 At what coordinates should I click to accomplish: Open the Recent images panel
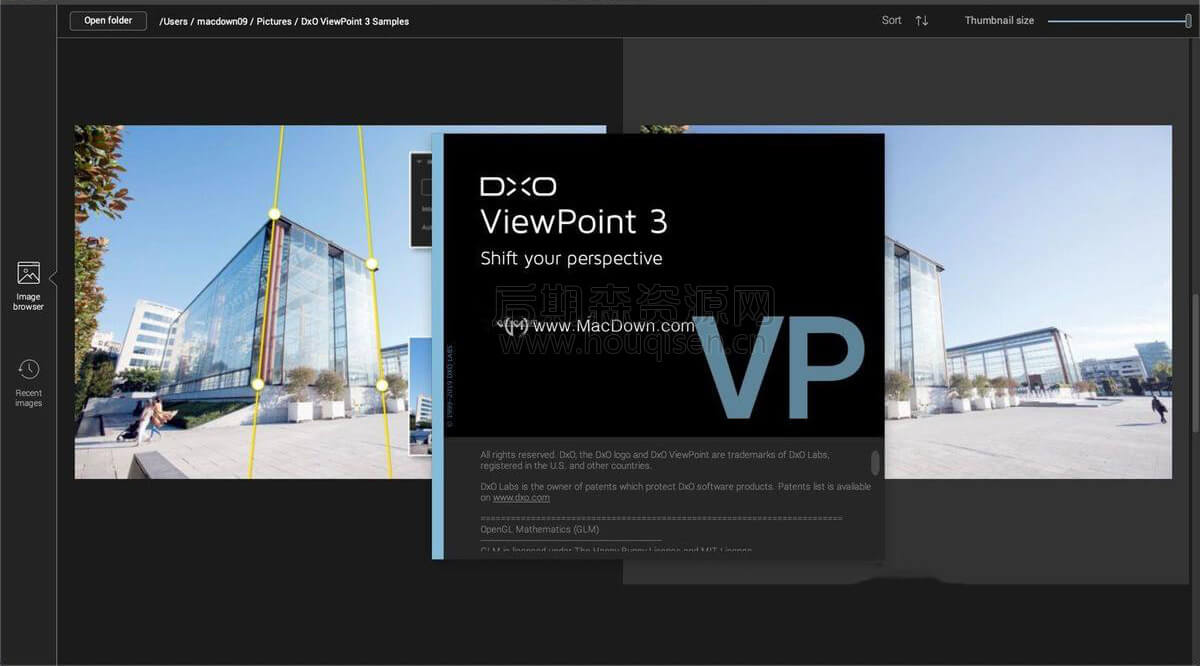point(28,383)
